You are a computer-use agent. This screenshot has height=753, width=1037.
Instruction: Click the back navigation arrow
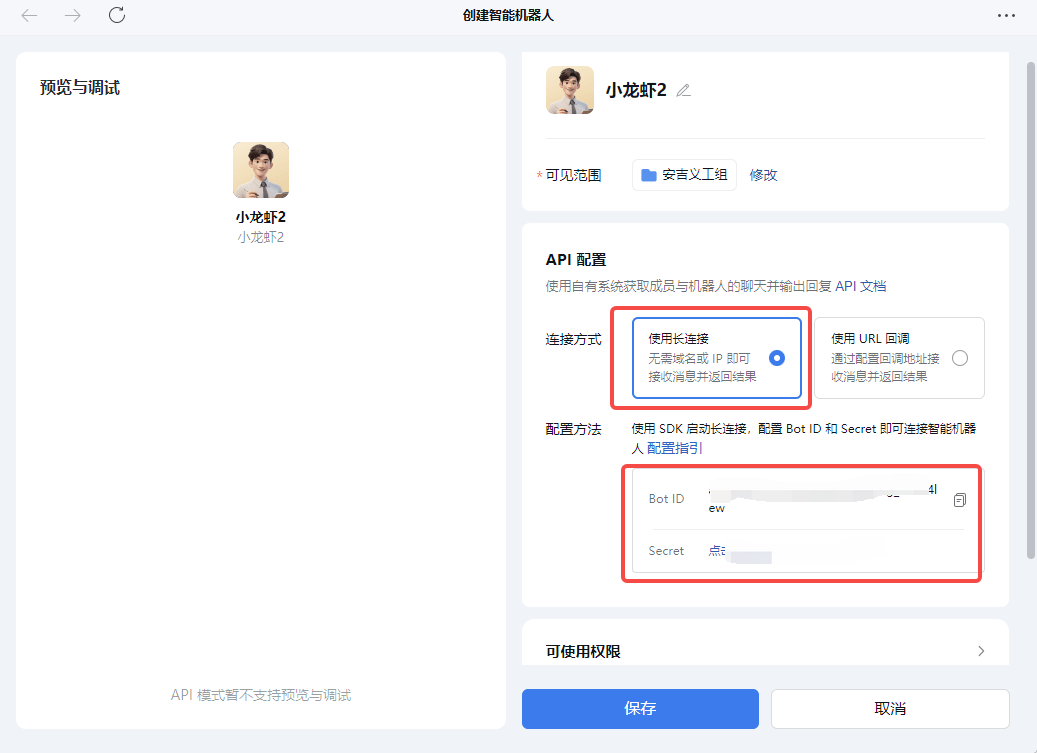pos(30,15)
